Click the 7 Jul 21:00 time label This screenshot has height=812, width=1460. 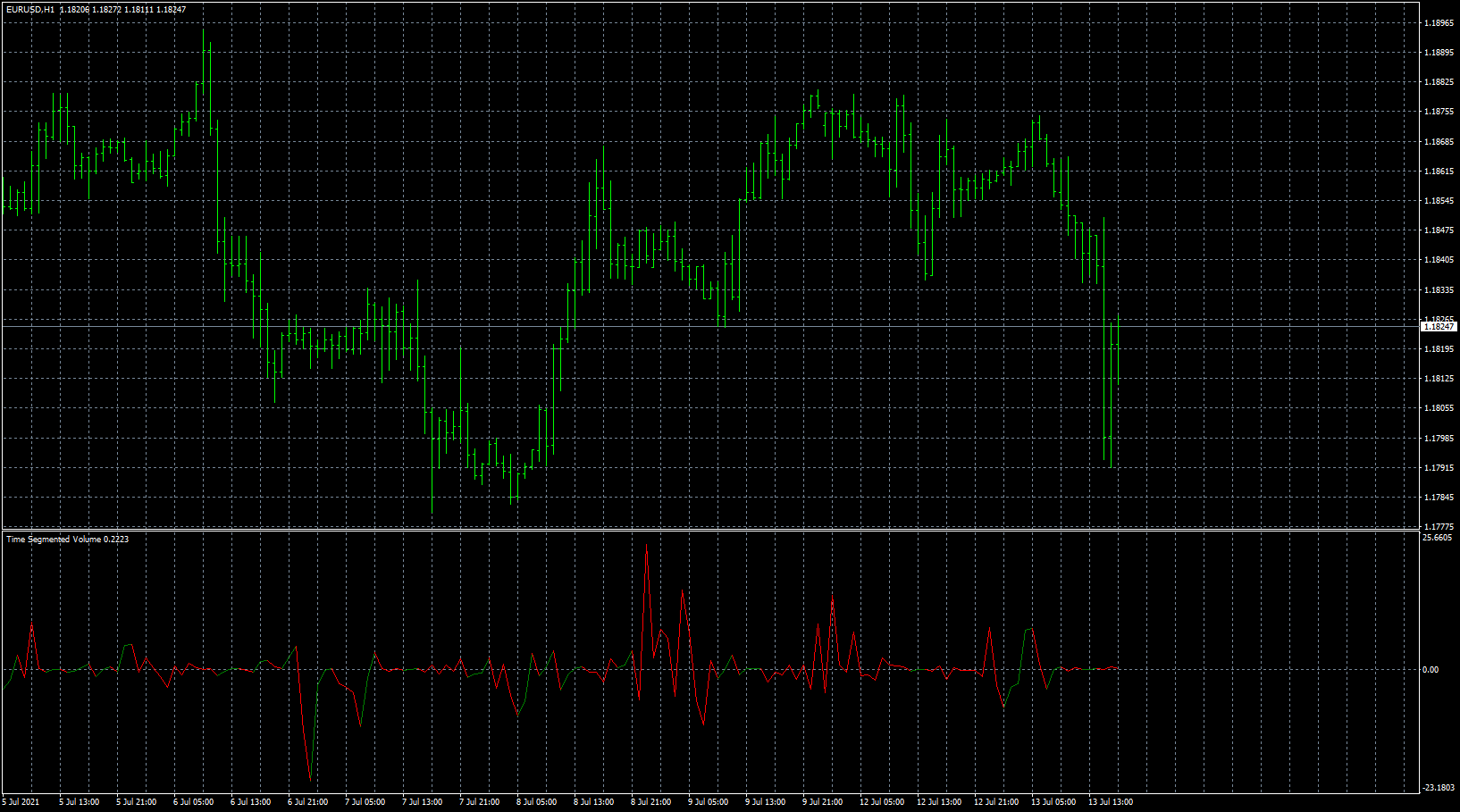point(480,802)
